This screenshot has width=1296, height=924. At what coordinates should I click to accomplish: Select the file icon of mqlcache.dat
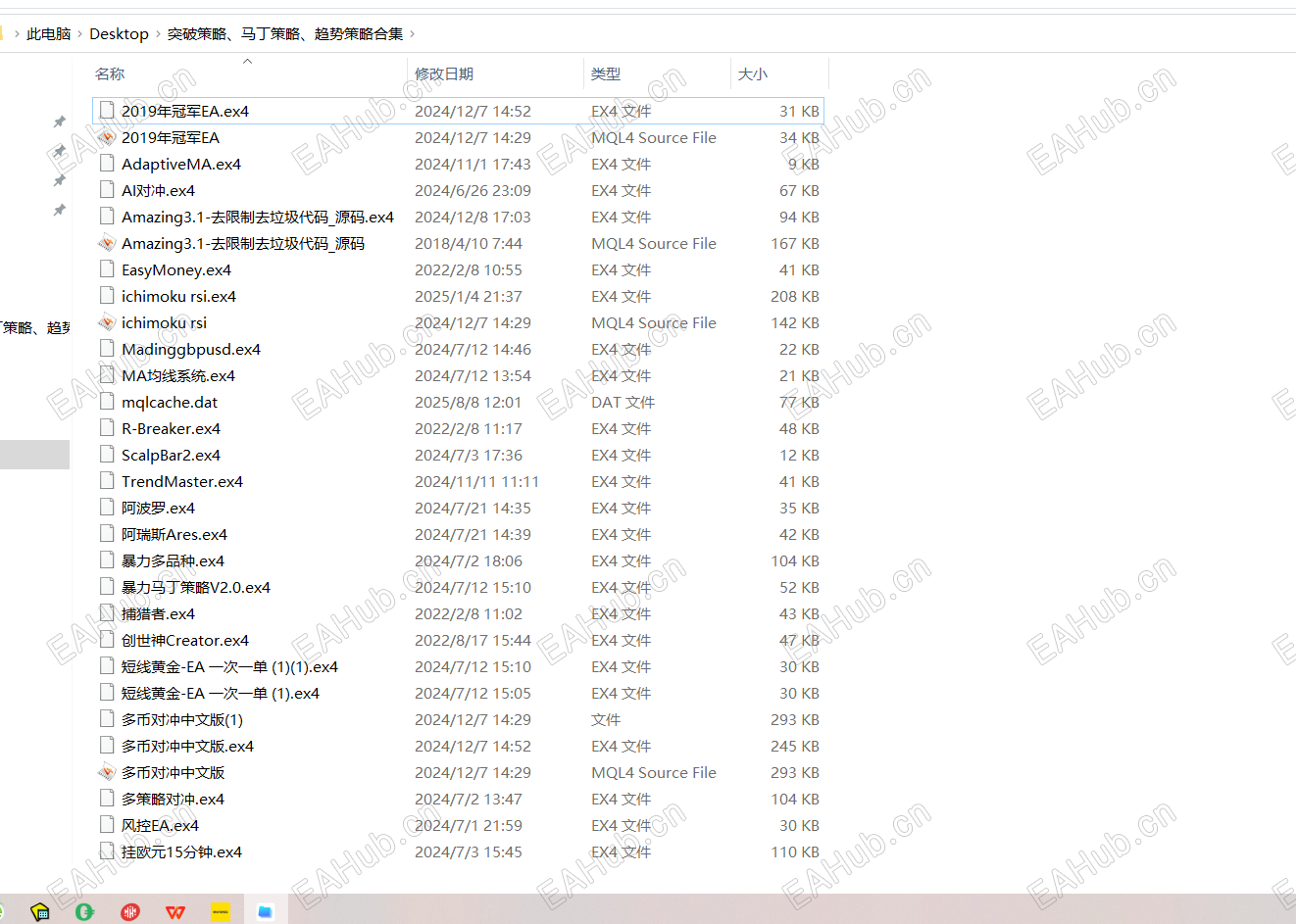[106, 402]
